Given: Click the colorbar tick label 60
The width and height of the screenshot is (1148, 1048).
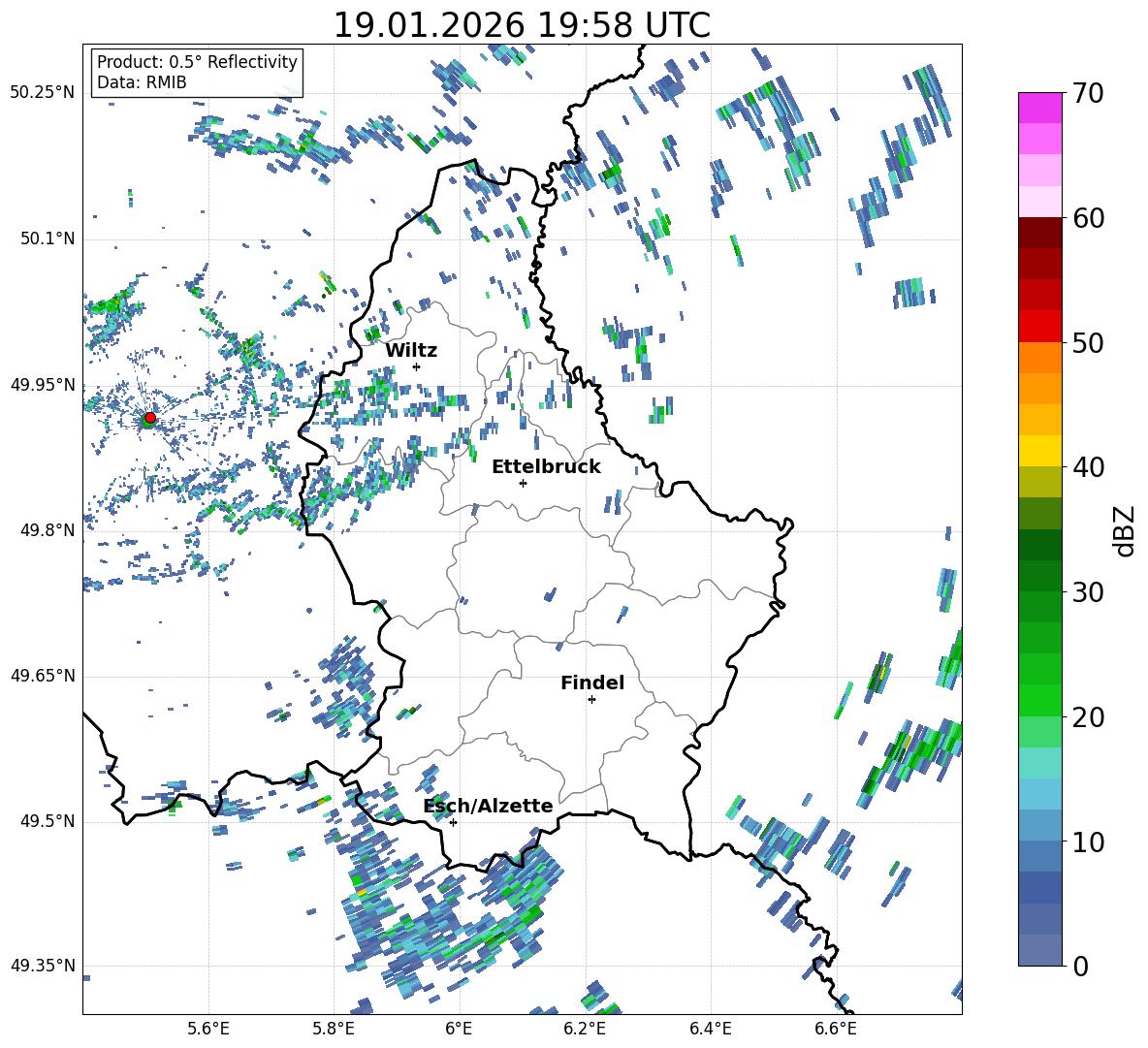Looking at the screenshot, I should [x=1087, y=218].
